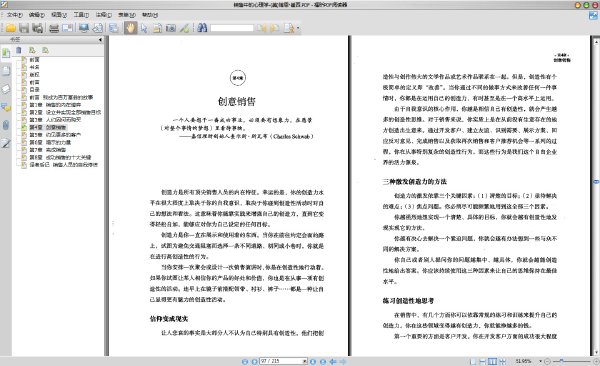The image size is (600, 366).
Task: Select the 第5章 bookmark
Action: (55, 134)
